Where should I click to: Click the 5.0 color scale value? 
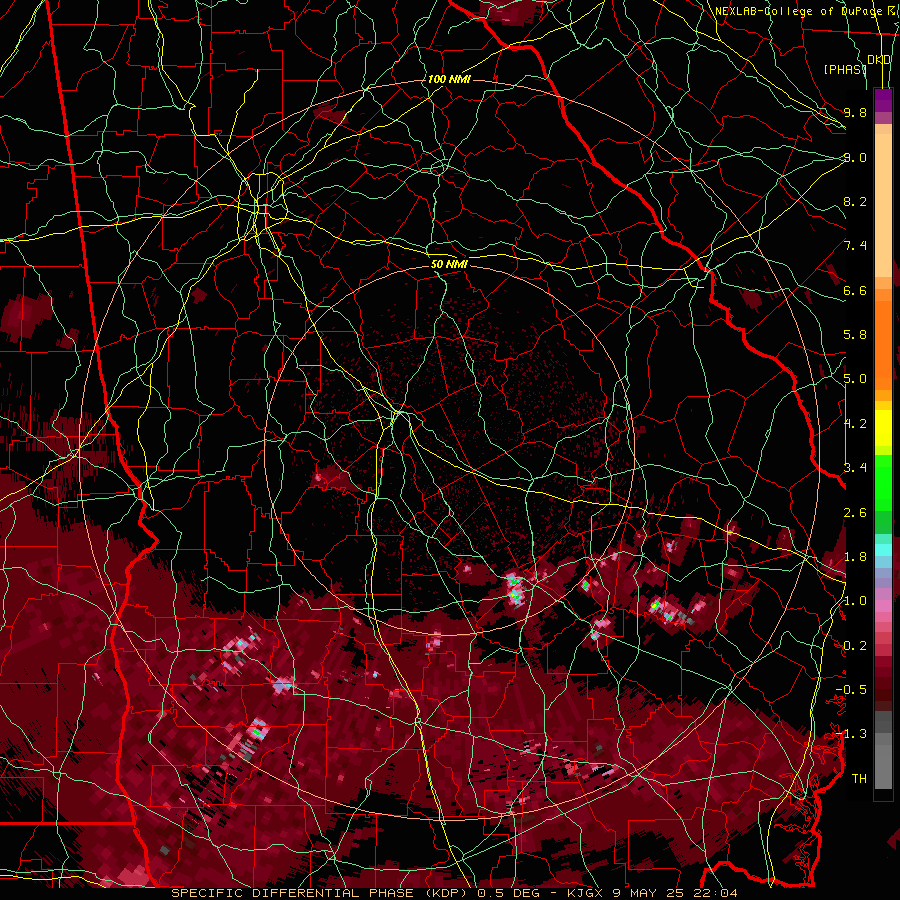(855, 379)
